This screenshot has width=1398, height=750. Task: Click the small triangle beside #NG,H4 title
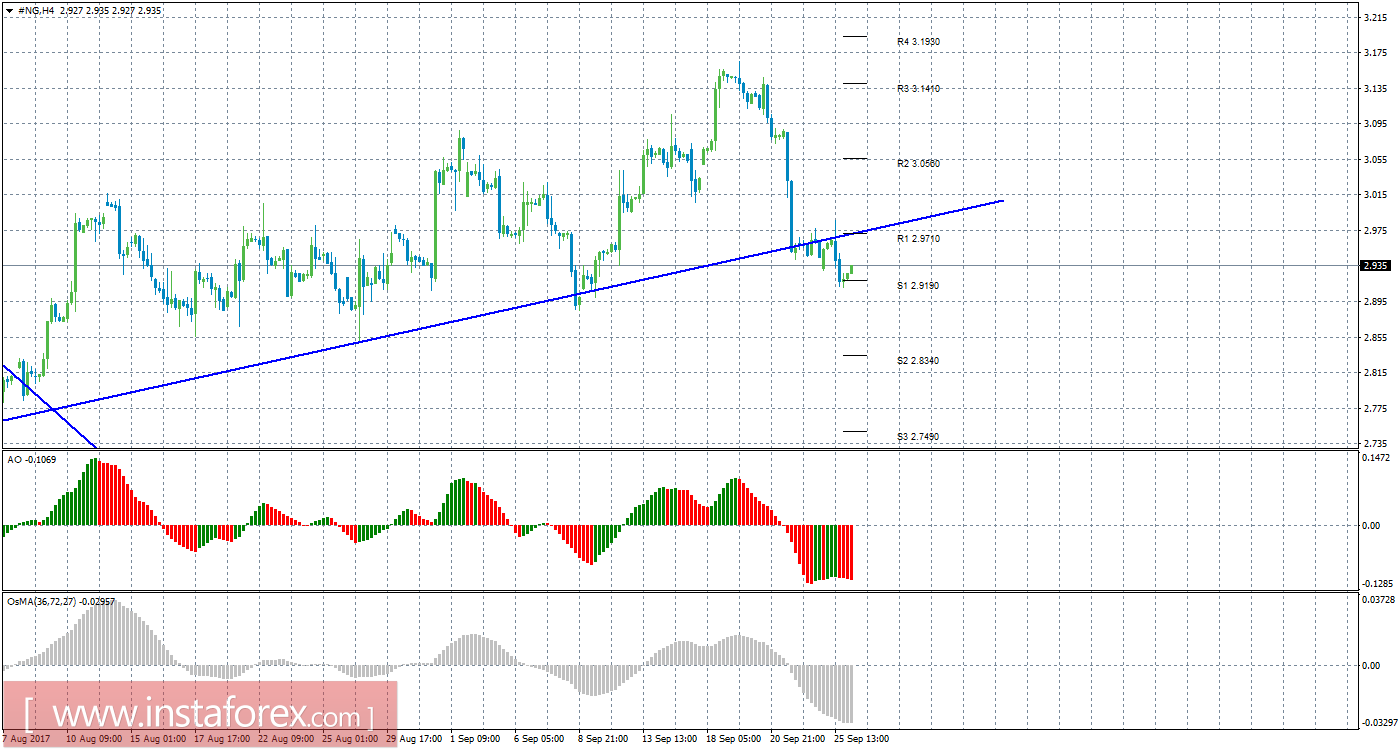pos(8,9)
